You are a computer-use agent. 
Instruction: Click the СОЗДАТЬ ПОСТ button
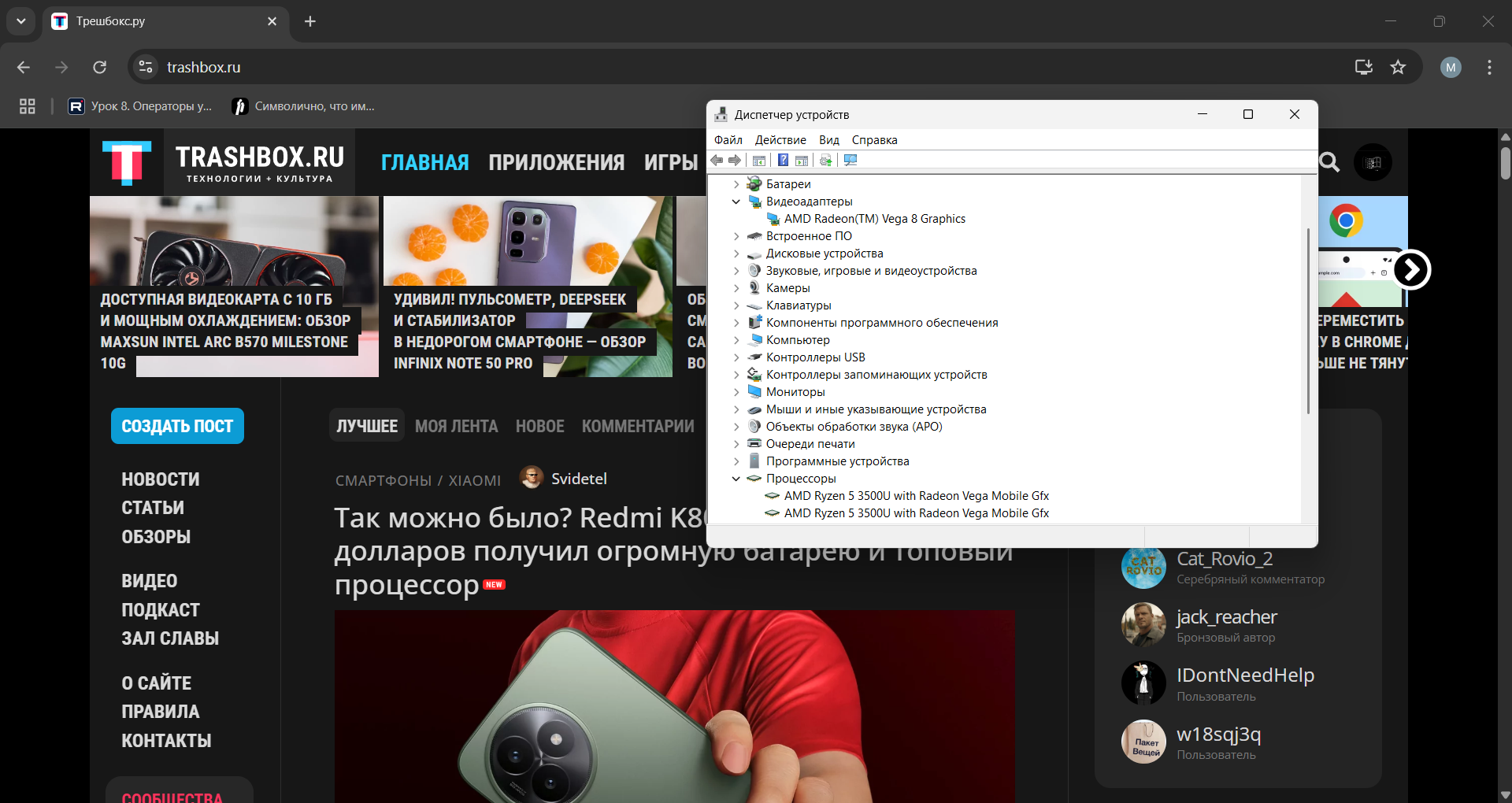[177, 426]
